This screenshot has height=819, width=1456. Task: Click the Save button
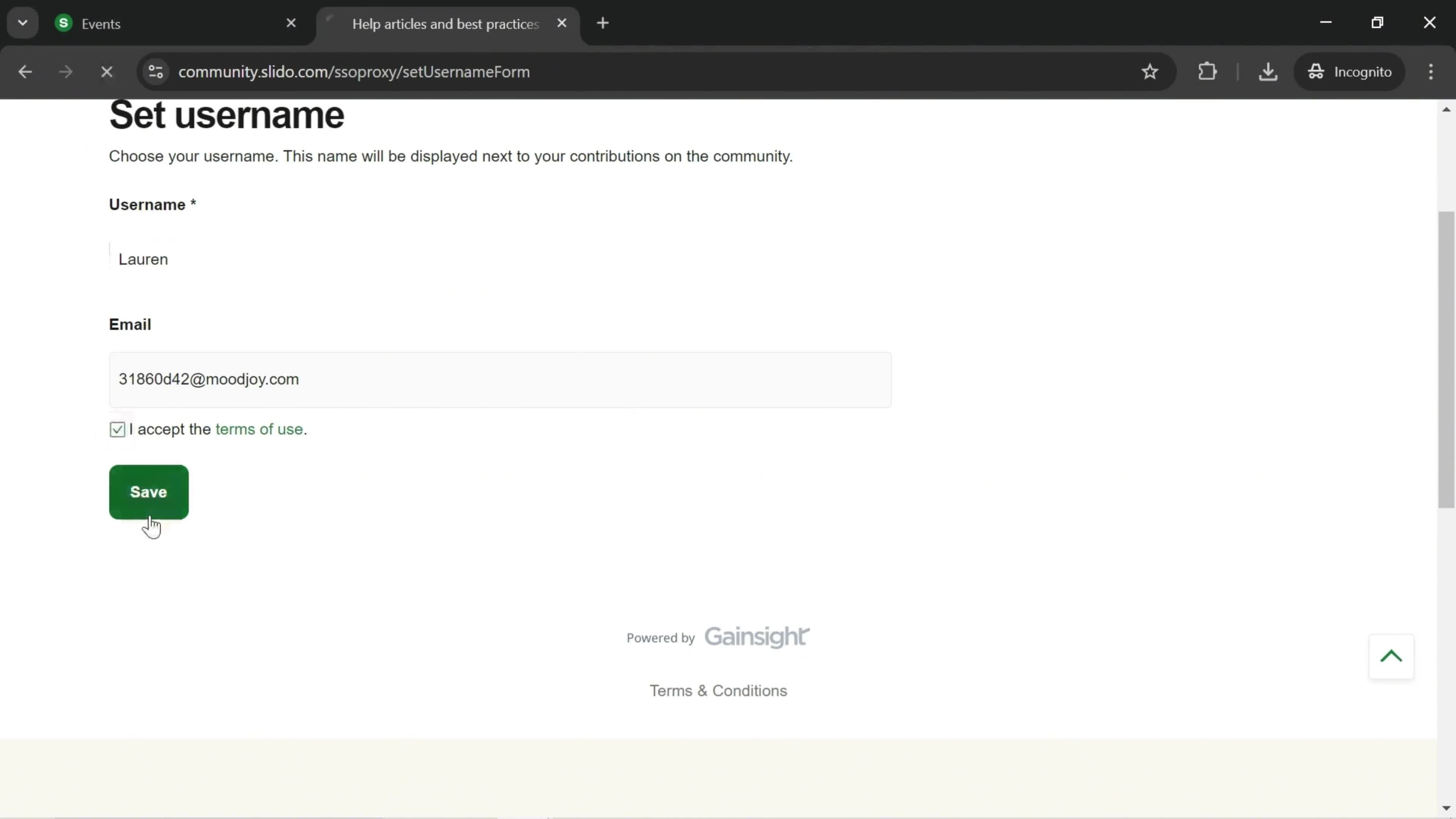[x=149, y=492]
